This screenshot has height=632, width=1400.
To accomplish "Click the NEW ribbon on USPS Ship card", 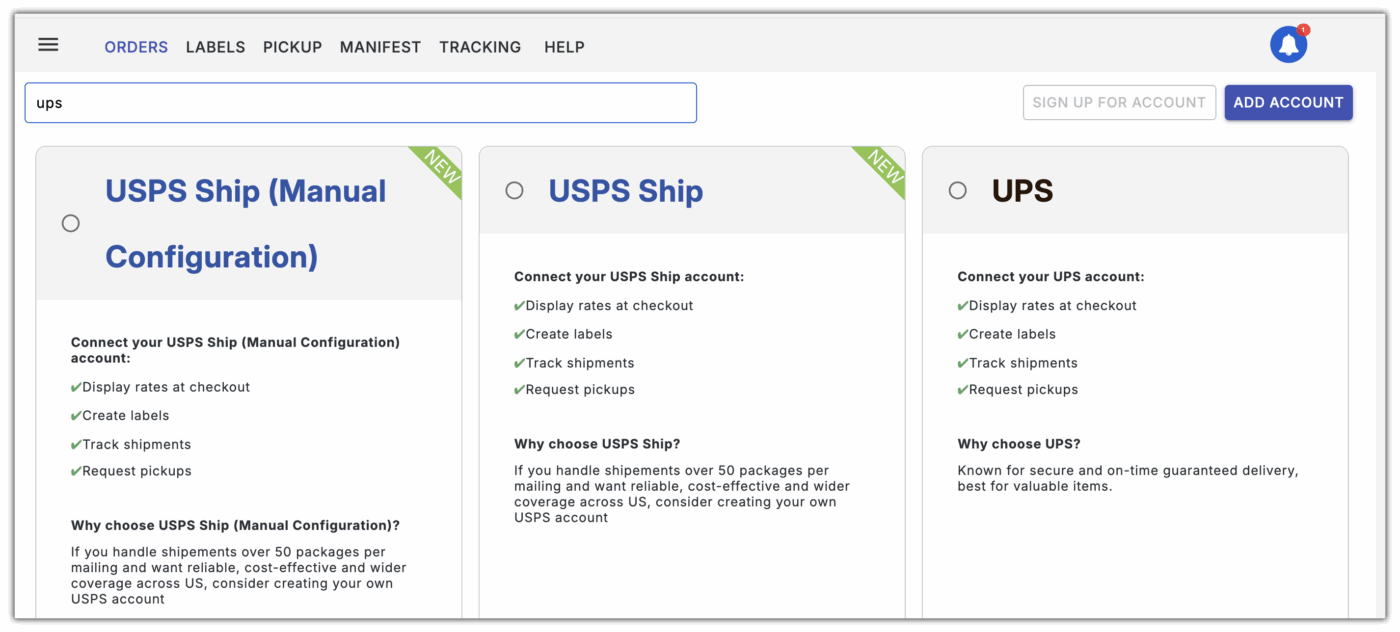I will click(x=882, y=169).
